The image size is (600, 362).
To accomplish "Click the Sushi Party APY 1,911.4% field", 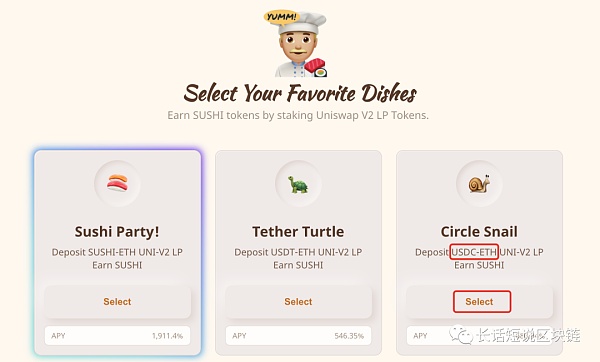I will coord(117,336).
